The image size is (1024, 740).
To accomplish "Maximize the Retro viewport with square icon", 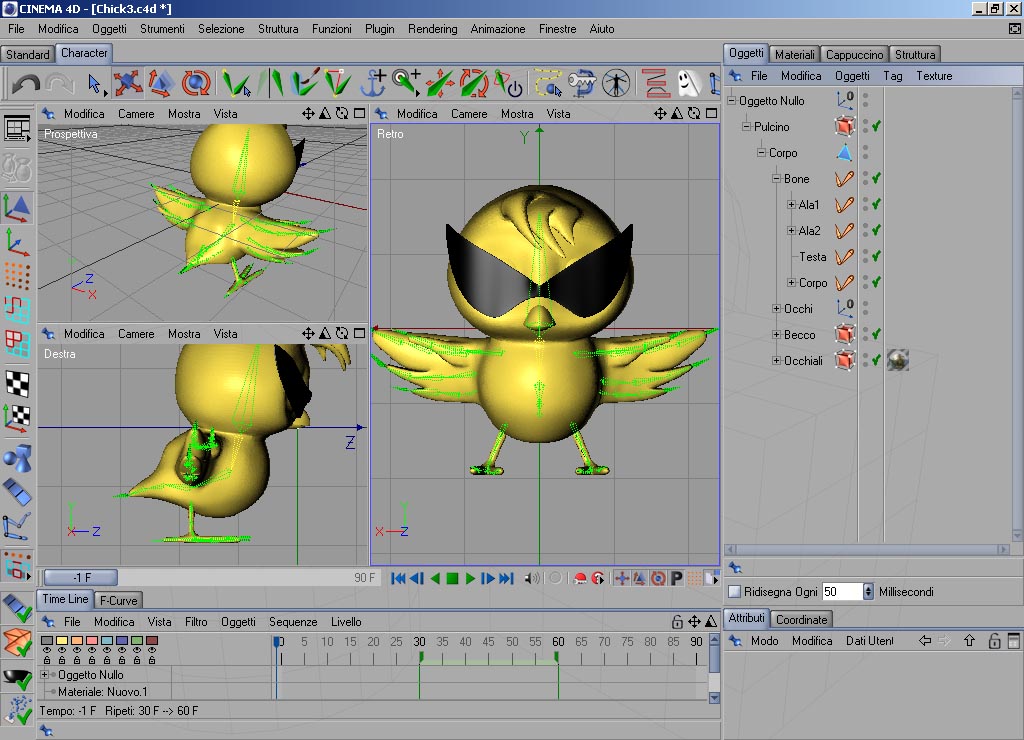I will (712, 114).
